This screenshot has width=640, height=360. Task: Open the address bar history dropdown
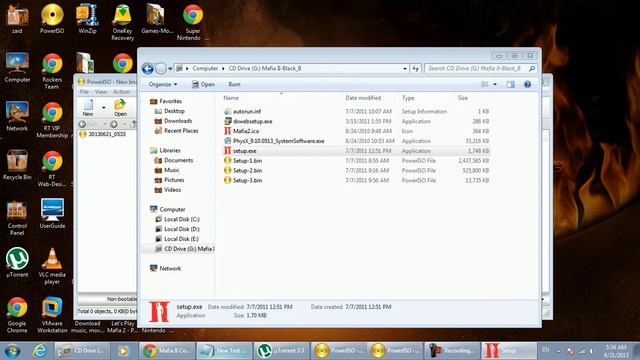click(405, 69)
